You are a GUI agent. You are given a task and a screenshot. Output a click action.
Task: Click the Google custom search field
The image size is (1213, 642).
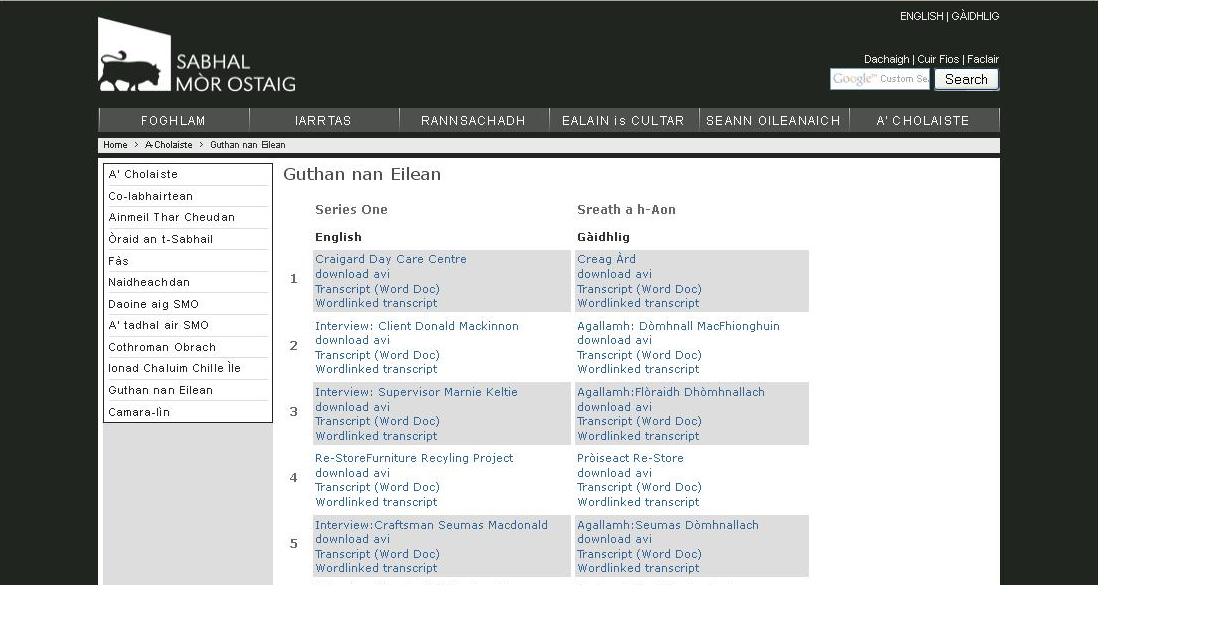click(x=879, y=79)
